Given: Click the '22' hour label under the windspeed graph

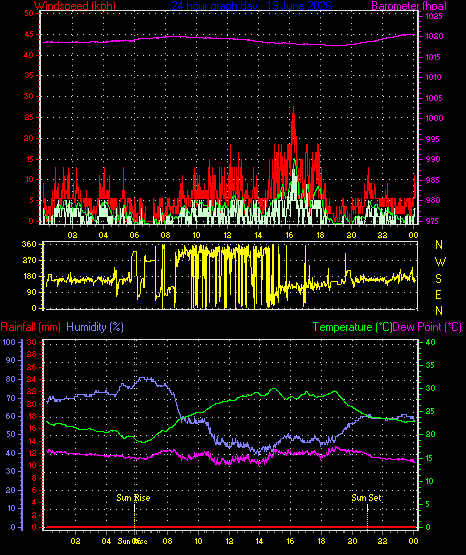Looking at the screenshot, I should point(382,235).
